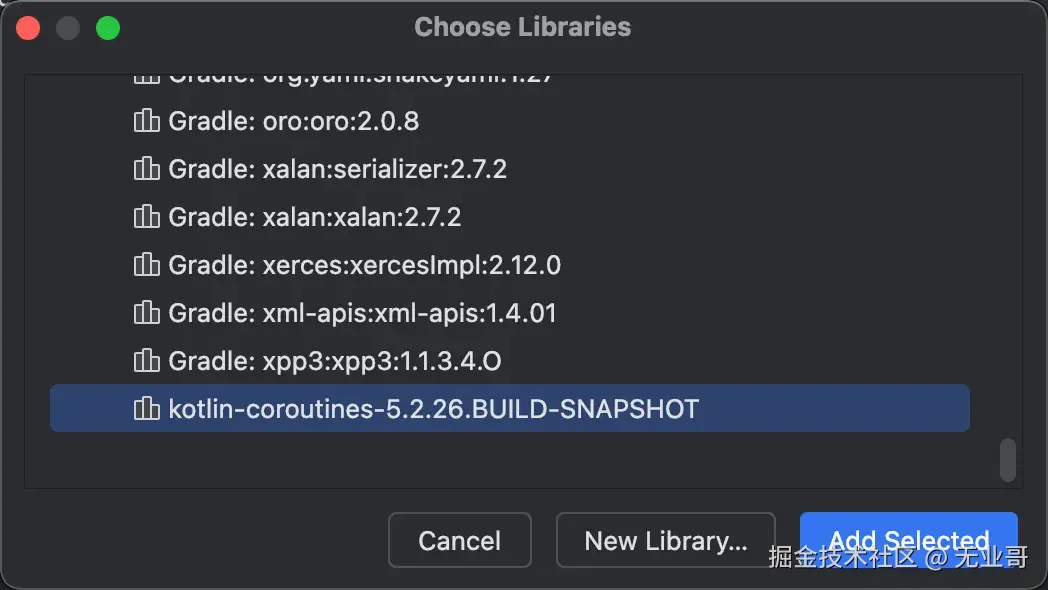Select Gradle: xml-apis:xml-apis:1.4.01 library
The image size is (1048, 590).
362,313
